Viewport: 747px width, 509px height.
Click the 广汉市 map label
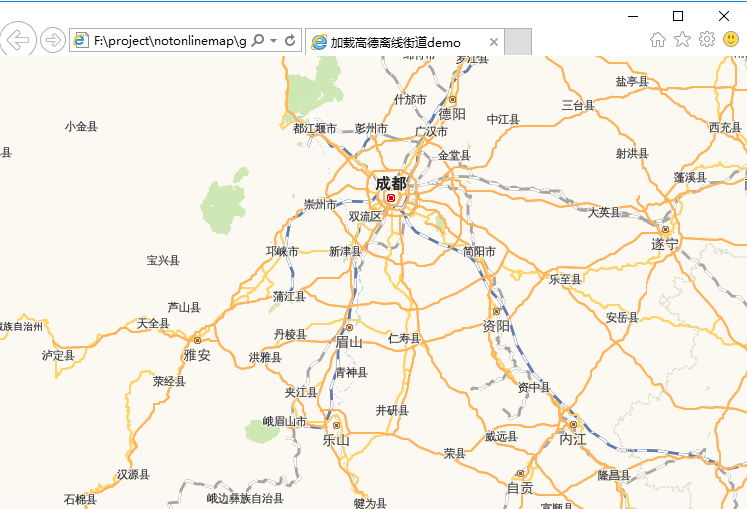[x=431, y=132]
